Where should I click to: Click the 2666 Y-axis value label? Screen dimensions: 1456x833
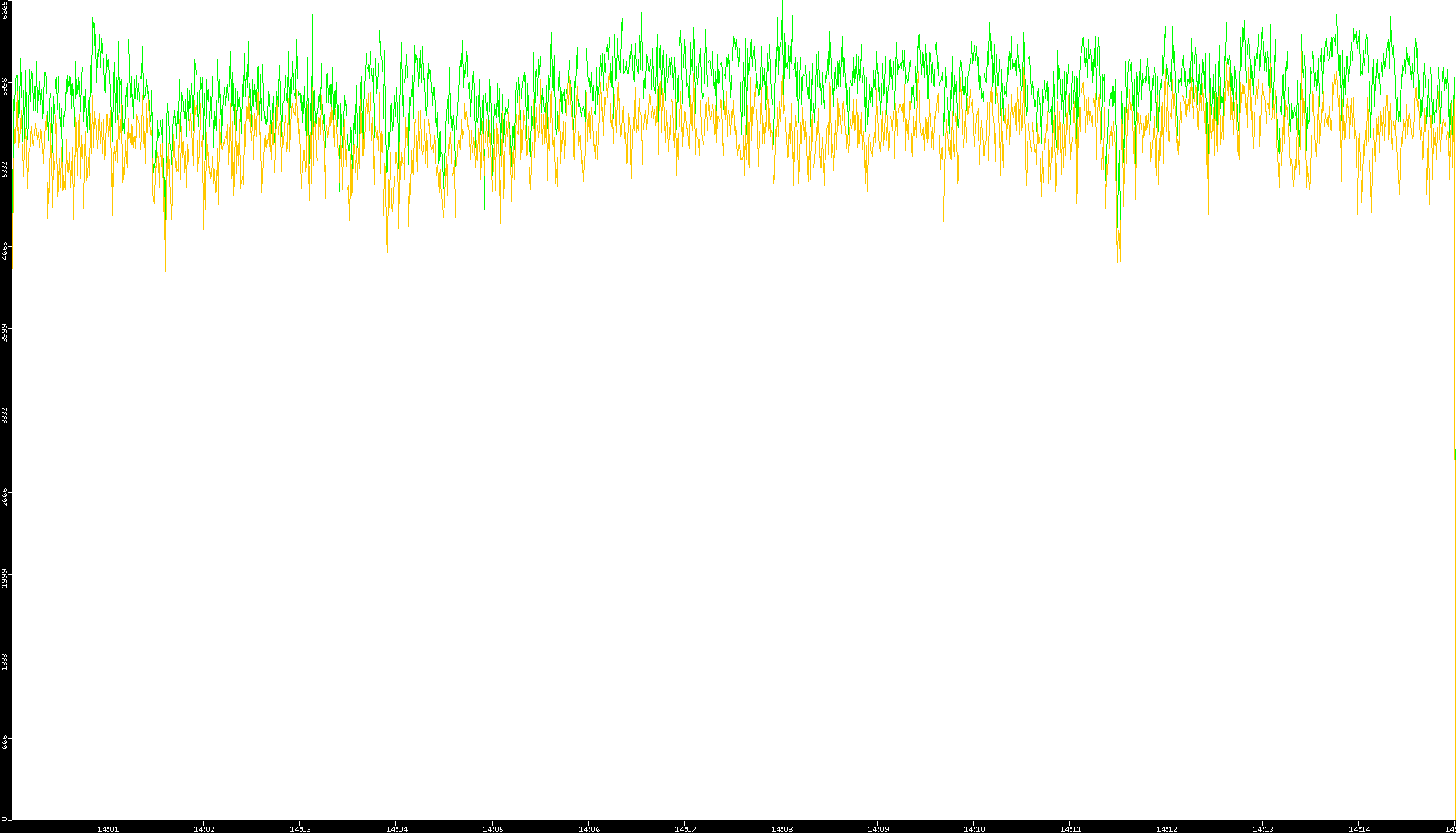(x=6, y=496)
